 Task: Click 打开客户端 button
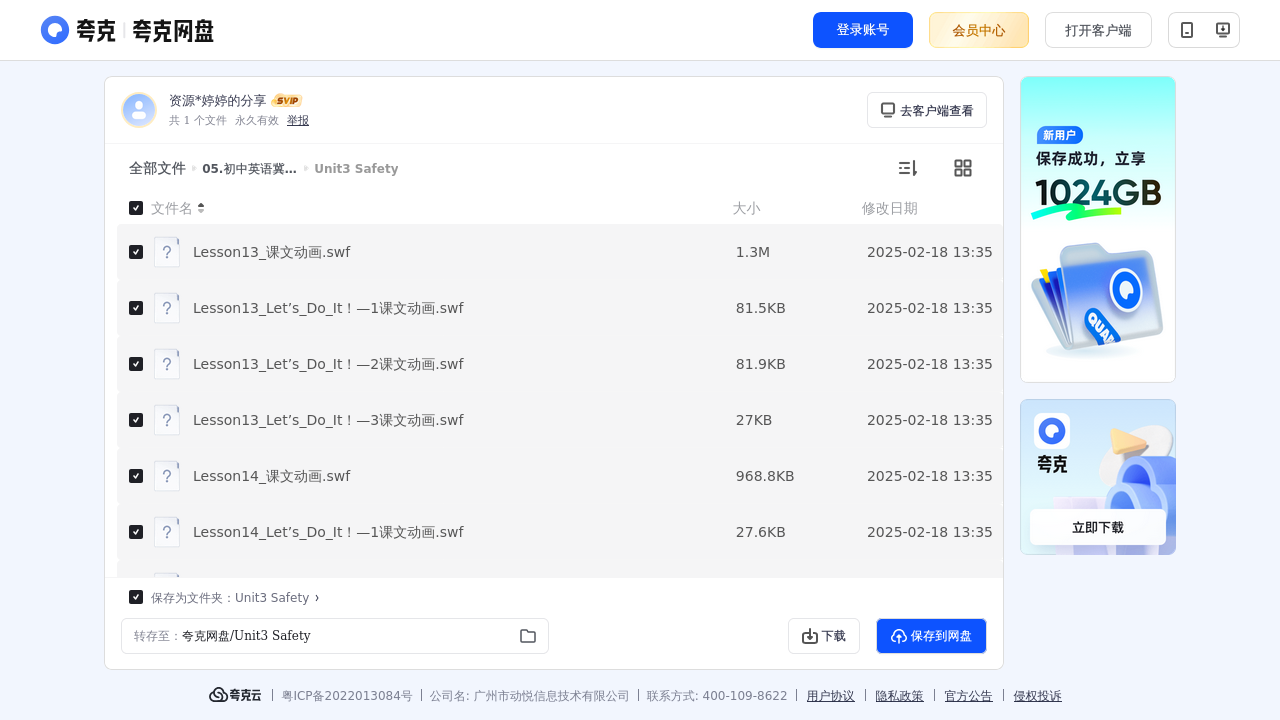pyautogui.click(x=1098, y=30)
